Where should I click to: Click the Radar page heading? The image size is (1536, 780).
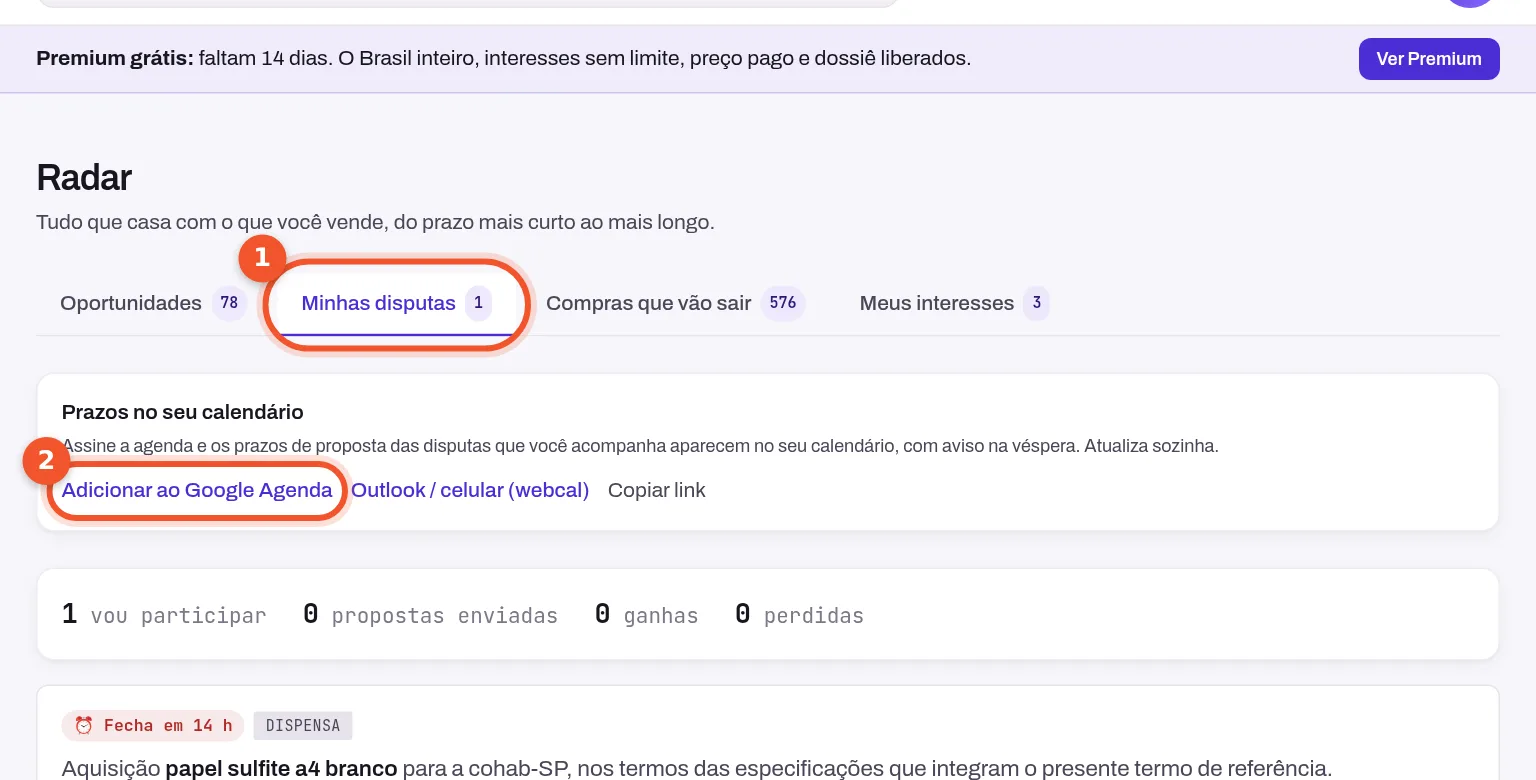click(84, 178)
